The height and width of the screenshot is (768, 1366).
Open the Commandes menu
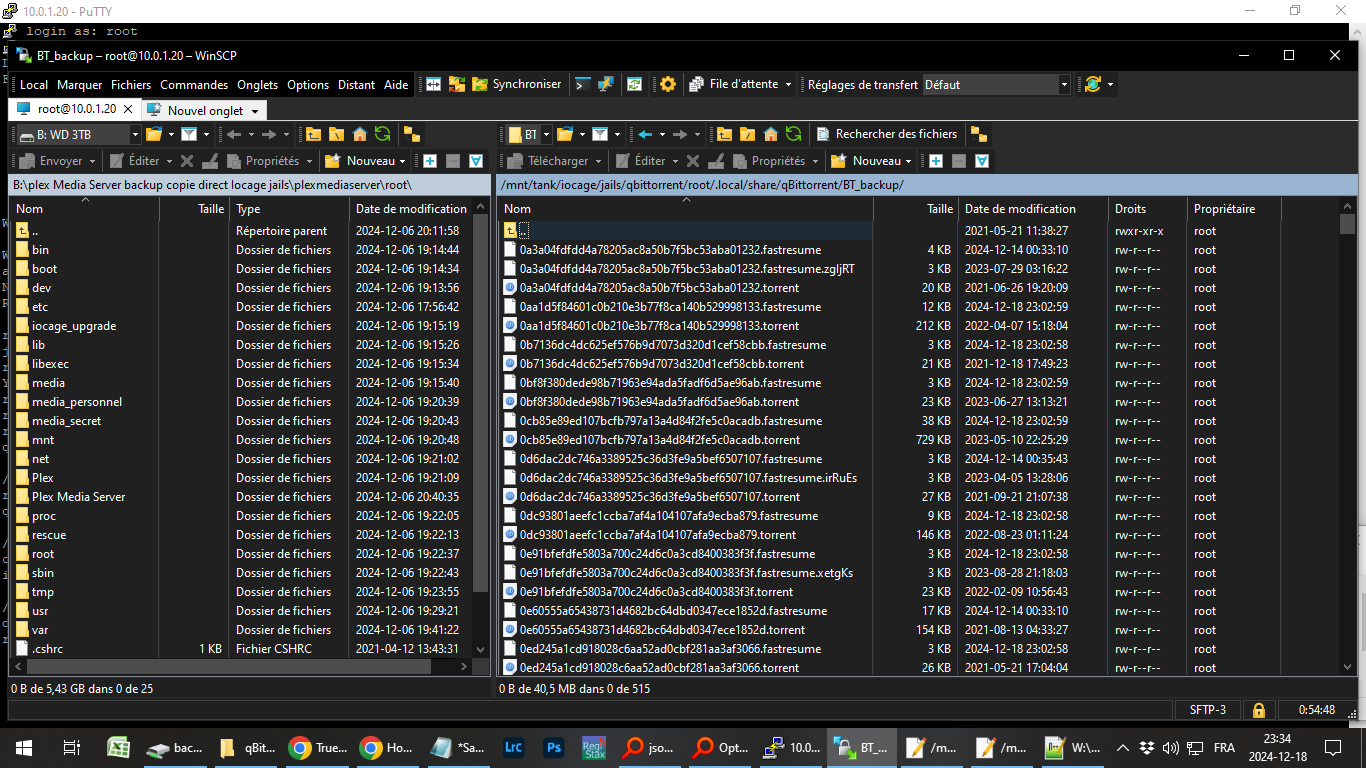[x=194, y=85]
